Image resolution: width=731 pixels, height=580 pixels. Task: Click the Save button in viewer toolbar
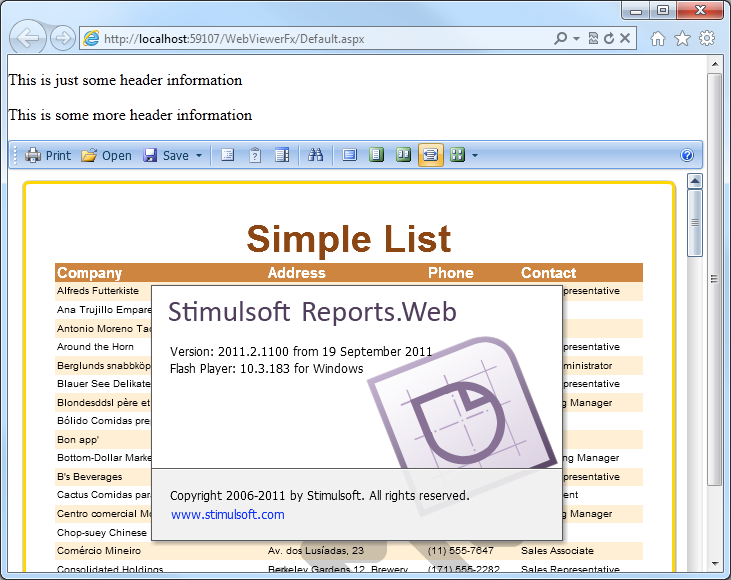(166, 155)
